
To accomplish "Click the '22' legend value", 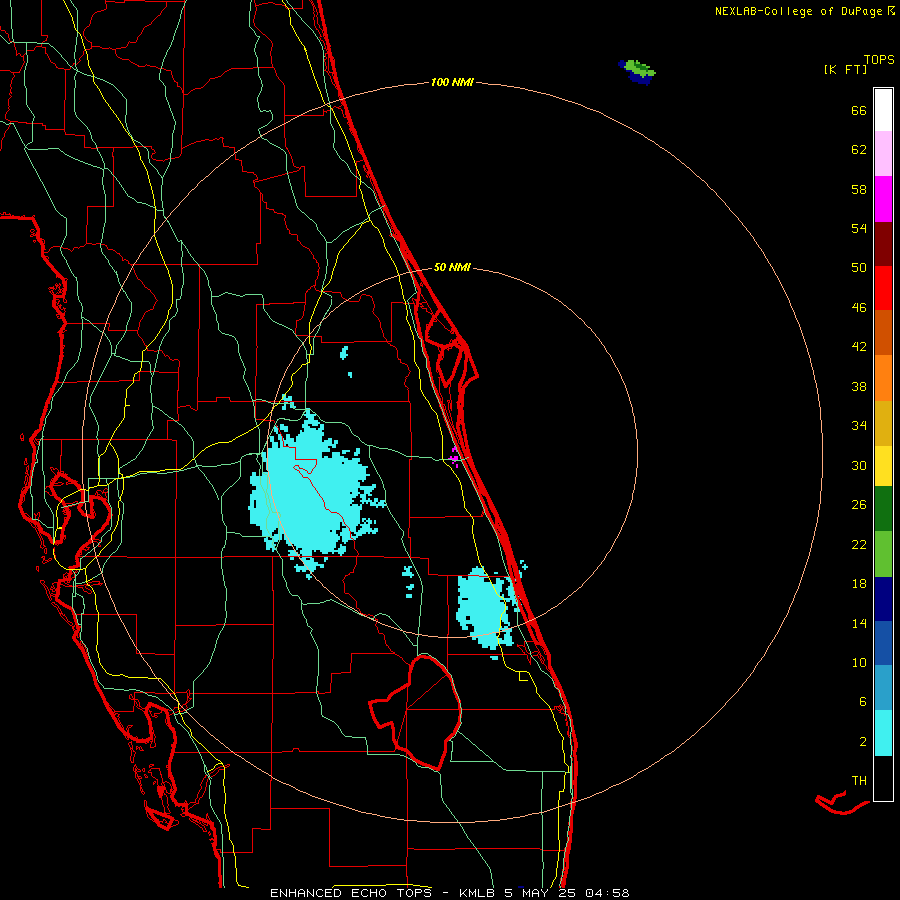I will 859,544.
